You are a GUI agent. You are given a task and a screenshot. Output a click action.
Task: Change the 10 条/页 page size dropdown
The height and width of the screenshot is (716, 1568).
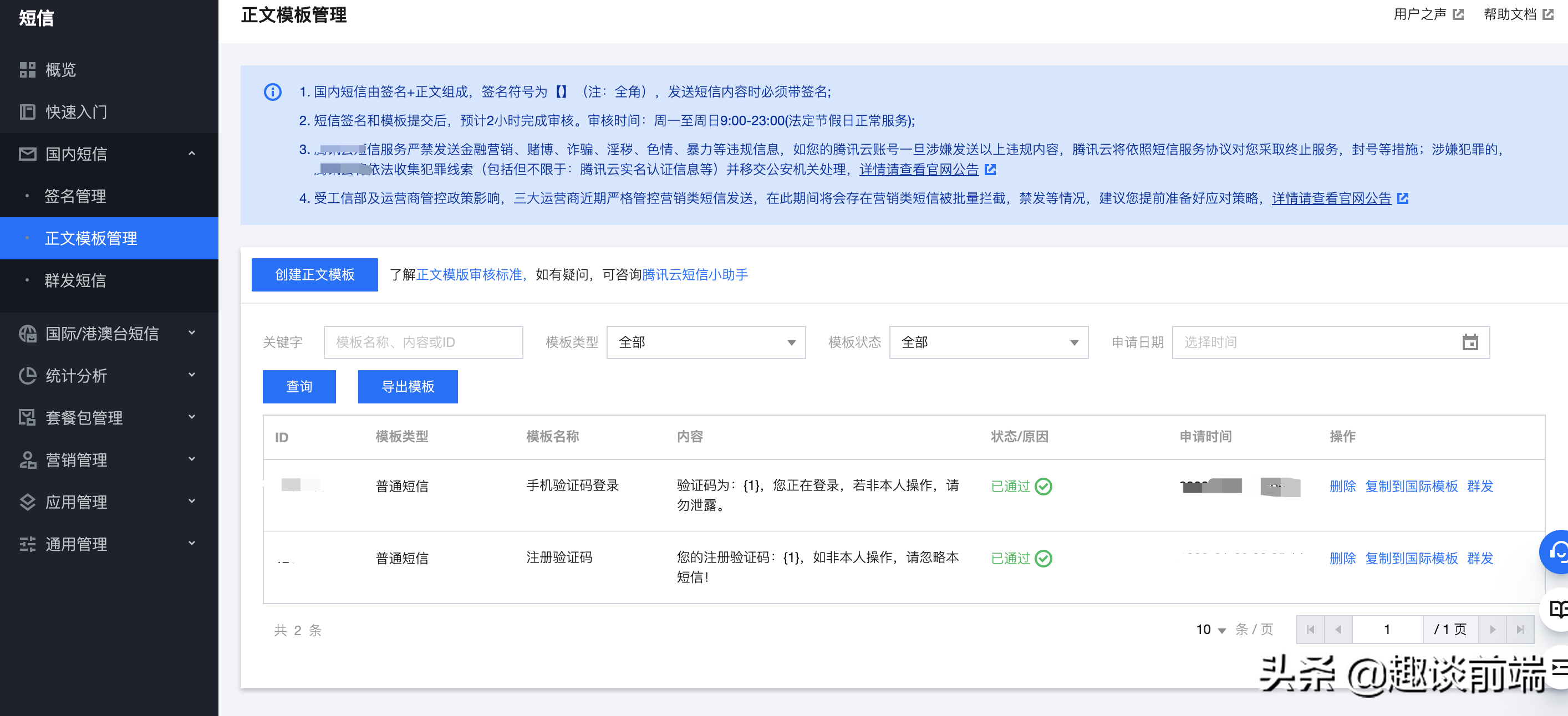(1211, 630)
